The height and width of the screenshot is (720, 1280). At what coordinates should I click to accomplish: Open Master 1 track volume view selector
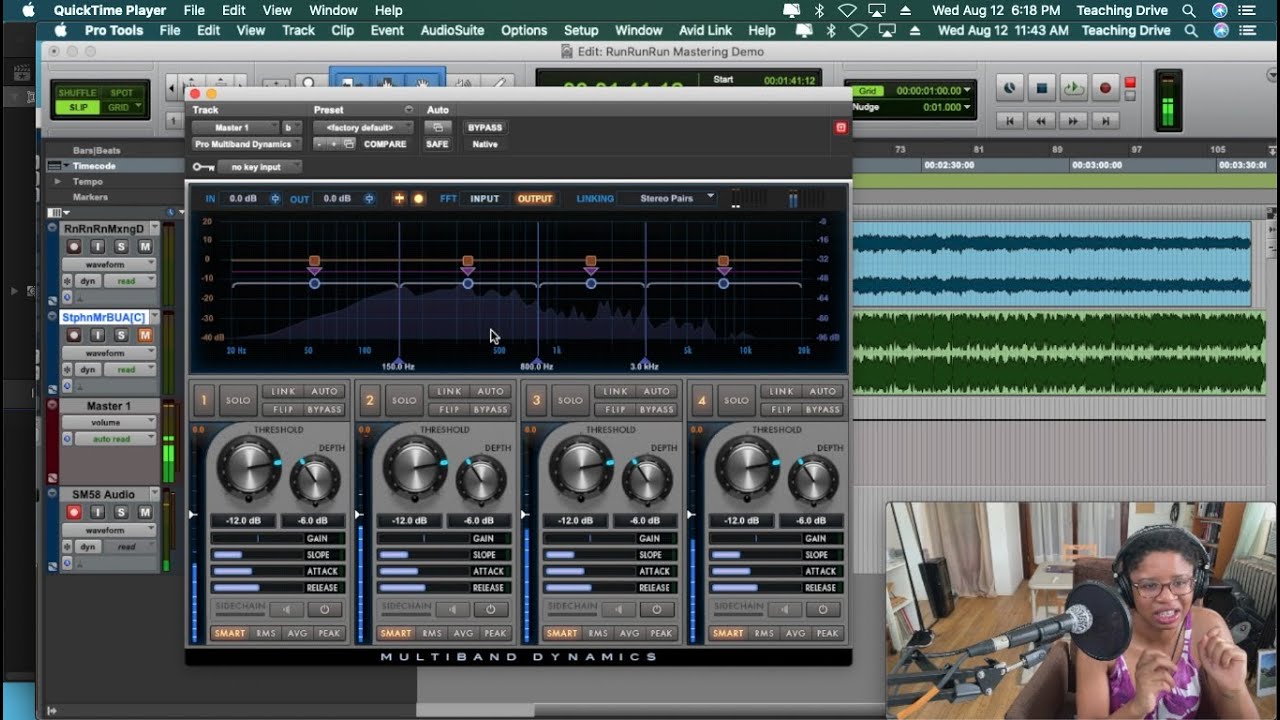[x=109, y=423]
